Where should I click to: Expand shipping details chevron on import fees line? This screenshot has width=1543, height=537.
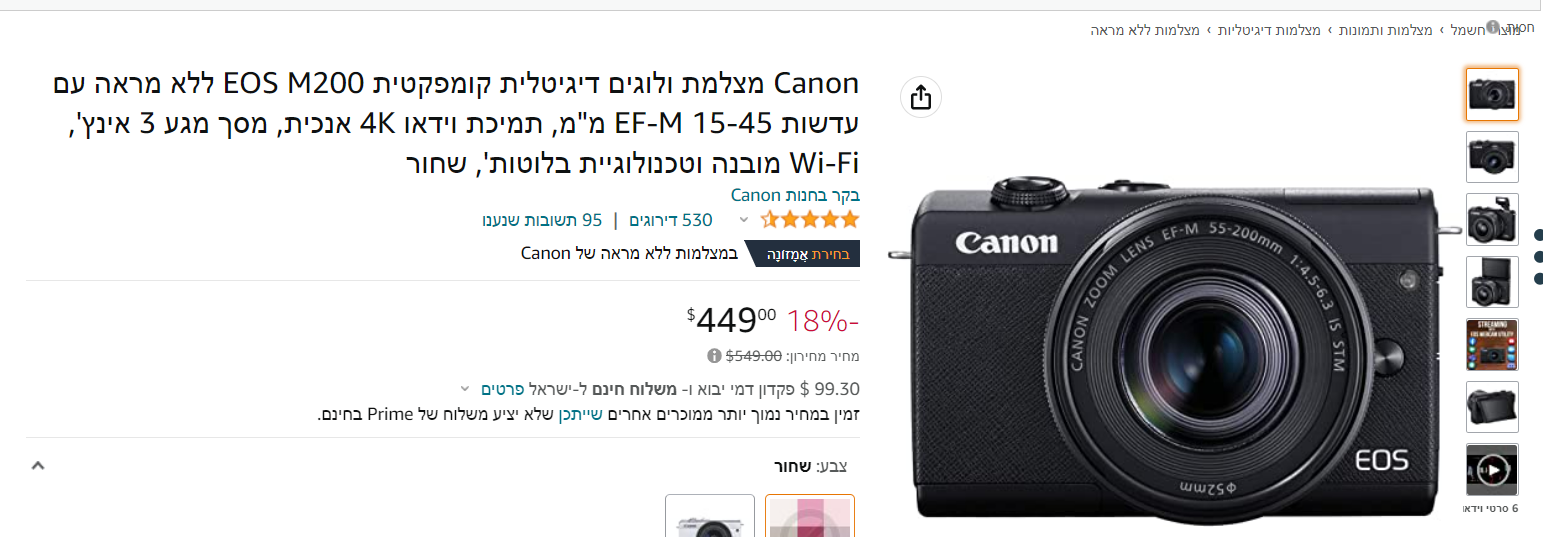(464, 388)
